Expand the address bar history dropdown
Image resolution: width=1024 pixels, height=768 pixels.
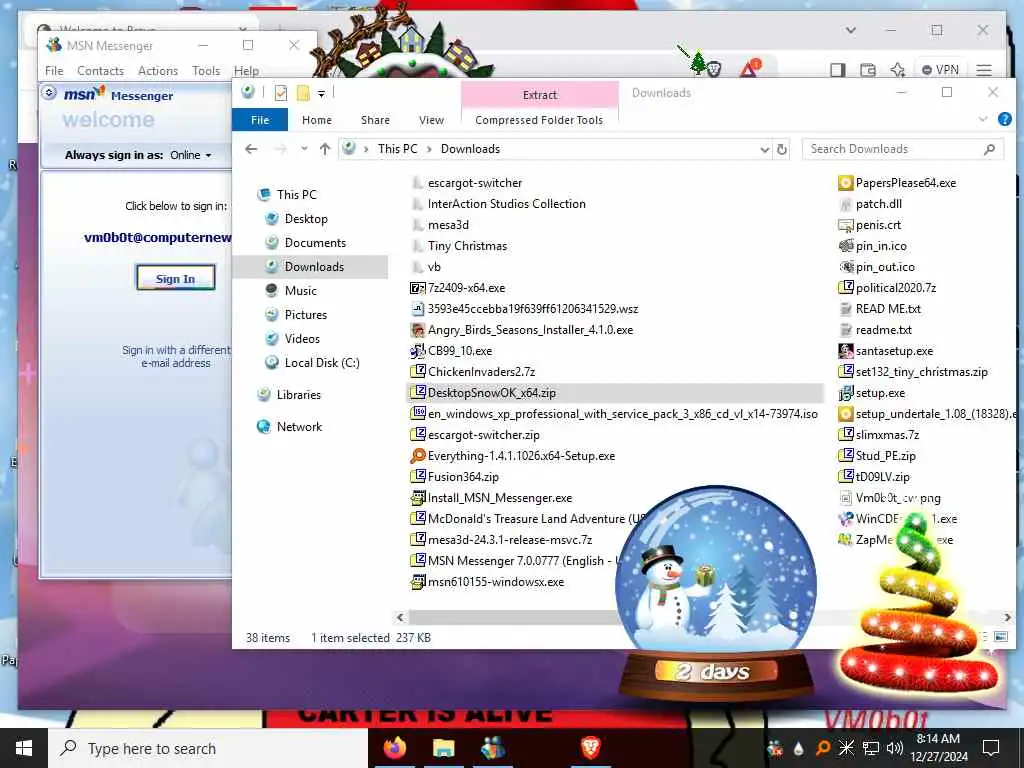tap(764, 150)
